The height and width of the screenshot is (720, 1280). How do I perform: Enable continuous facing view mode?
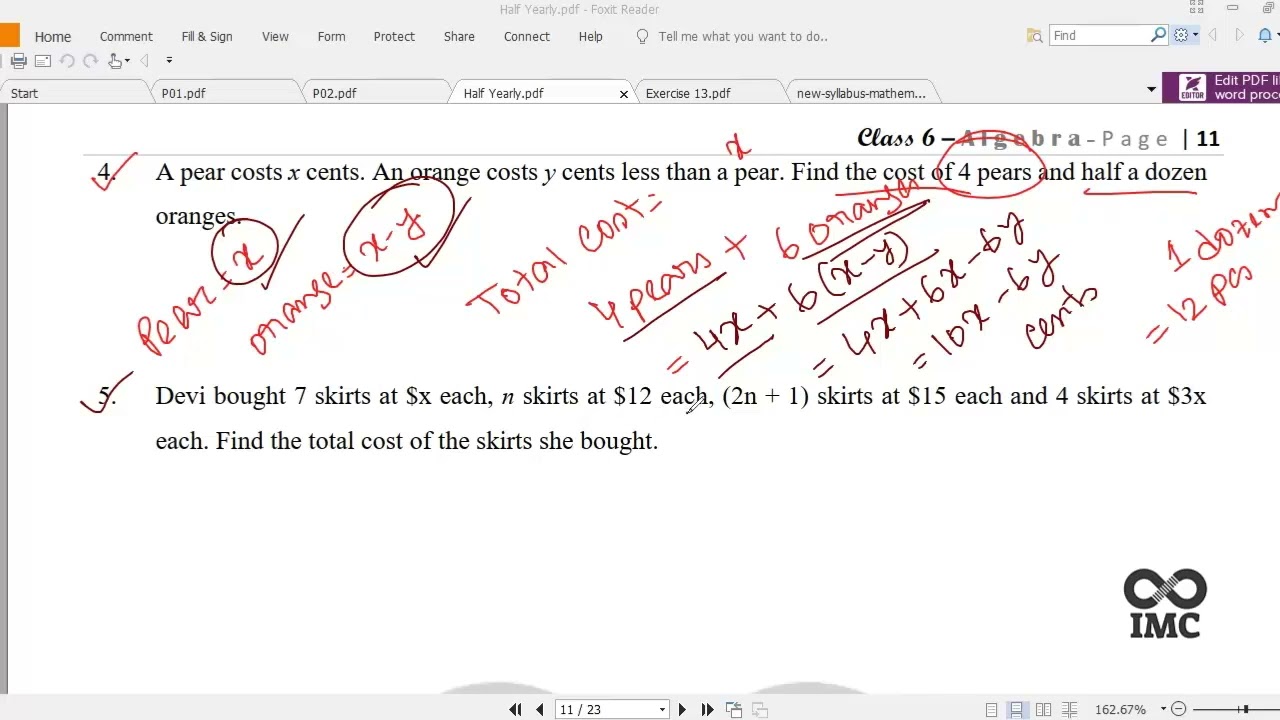click(x=1067, y=709)
